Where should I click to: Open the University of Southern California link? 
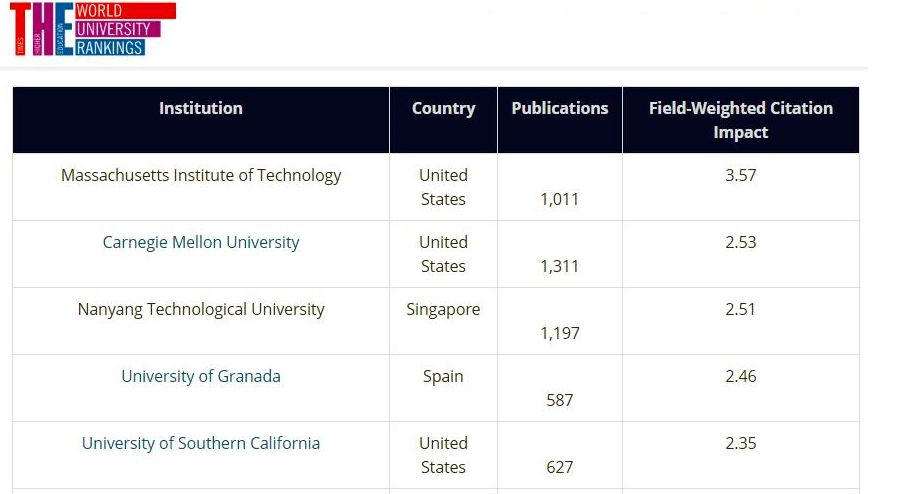pyautogui.click(x=201, y=444)
